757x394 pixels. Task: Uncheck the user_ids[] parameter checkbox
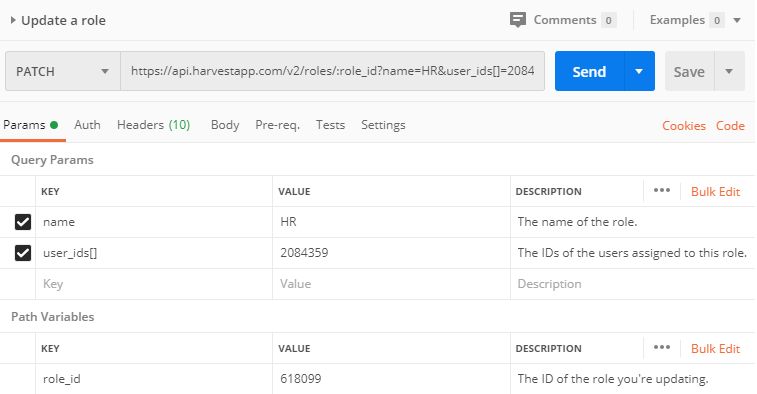pos(23,253)
